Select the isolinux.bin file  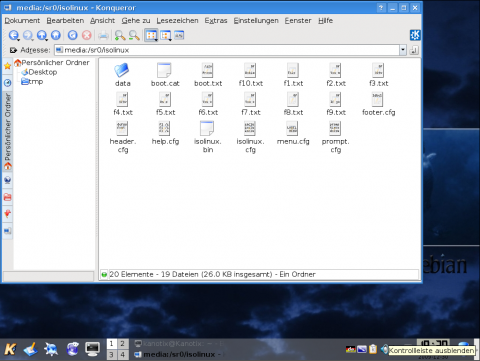point(208,137)
